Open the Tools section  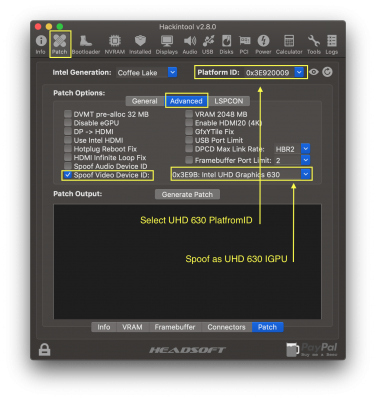[314, 44]
